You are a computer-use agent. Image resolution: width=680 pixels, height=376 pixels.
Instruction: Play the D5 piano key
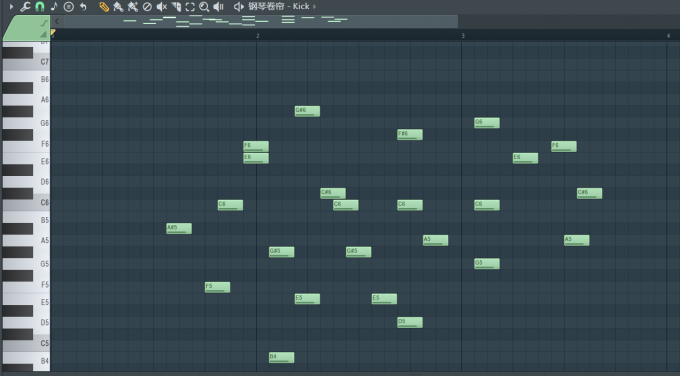coord(41,322)
